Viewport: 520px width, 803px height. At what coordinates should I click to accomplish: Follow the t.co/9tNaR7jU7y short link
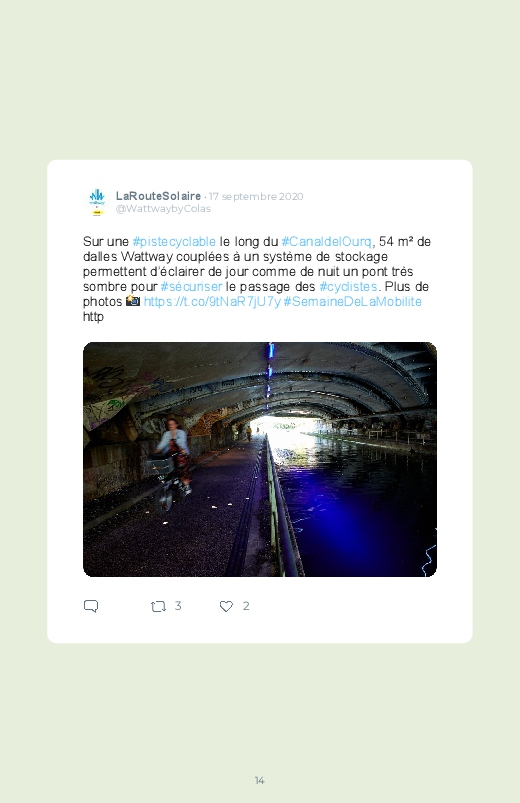pos(212,301)
